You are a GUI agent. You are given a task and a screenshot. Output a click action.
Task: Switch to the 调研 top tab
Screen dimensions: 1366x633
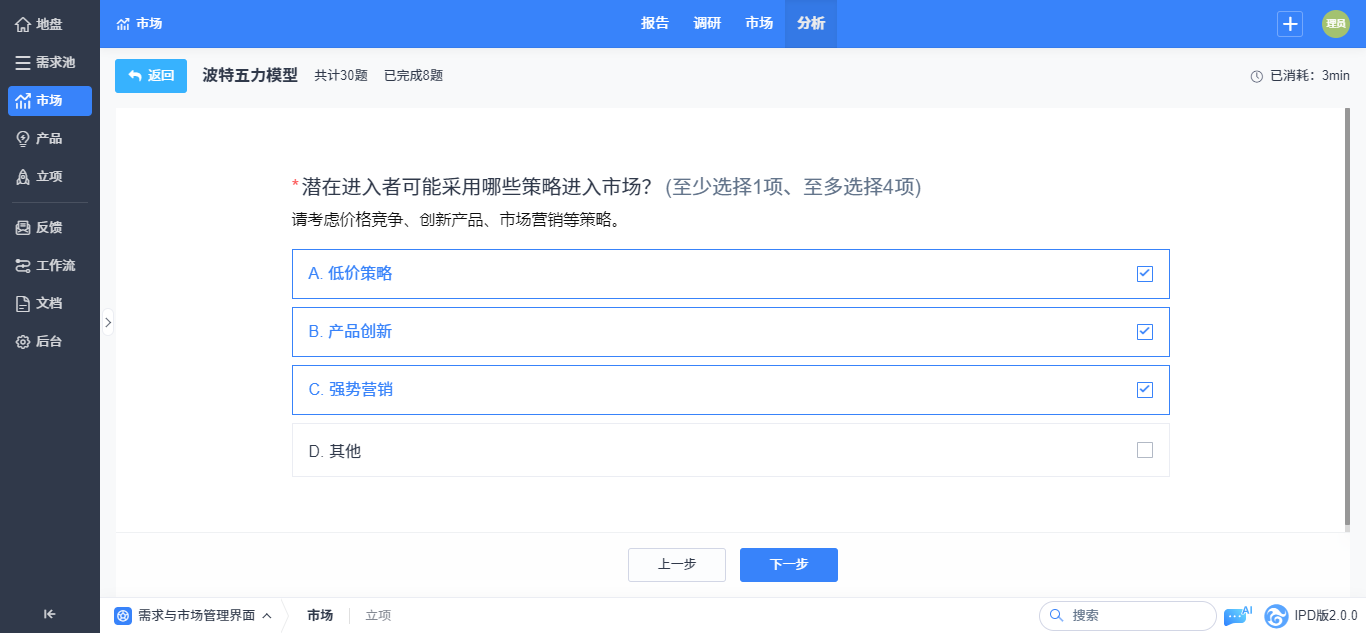tap(707, 24)
